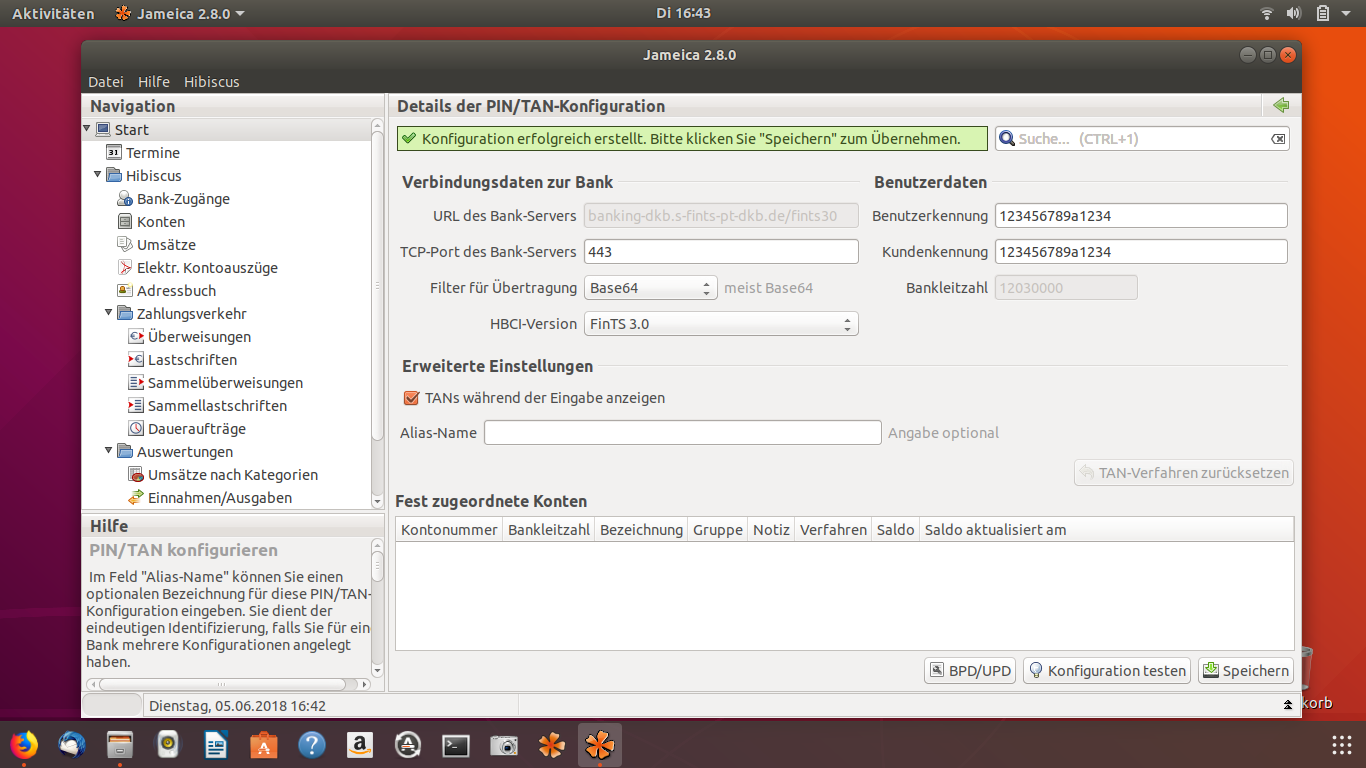
Task: Open Rhythmbox in the dock
Action: (x=168, y=745)
